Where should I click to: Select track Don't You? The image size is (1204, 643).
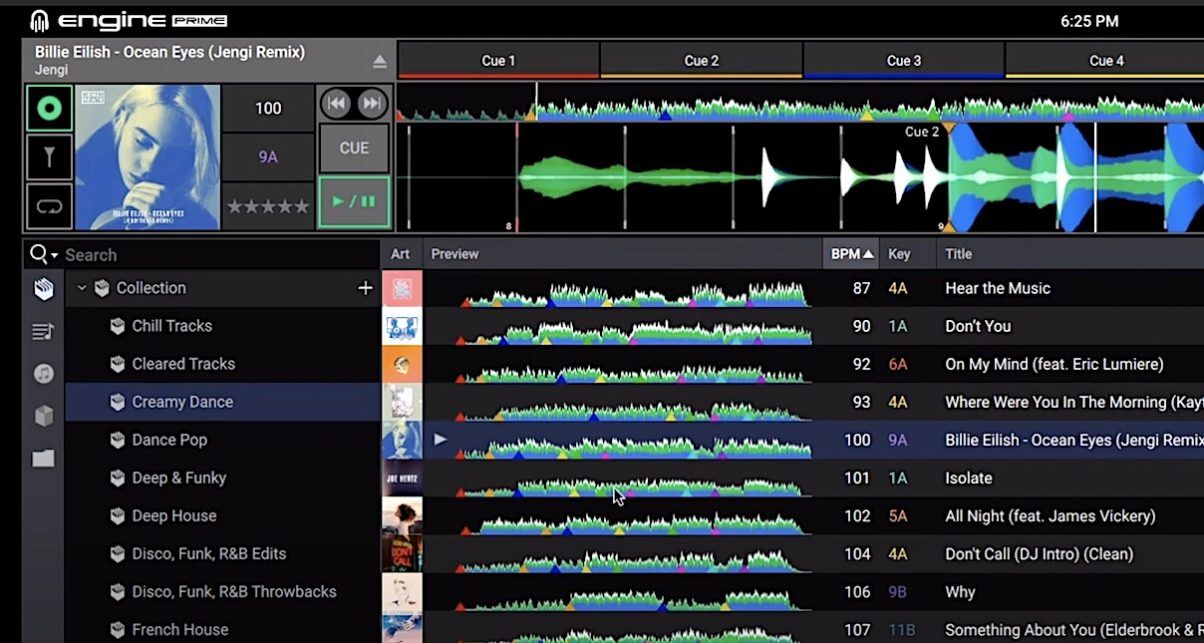(977, 326)
